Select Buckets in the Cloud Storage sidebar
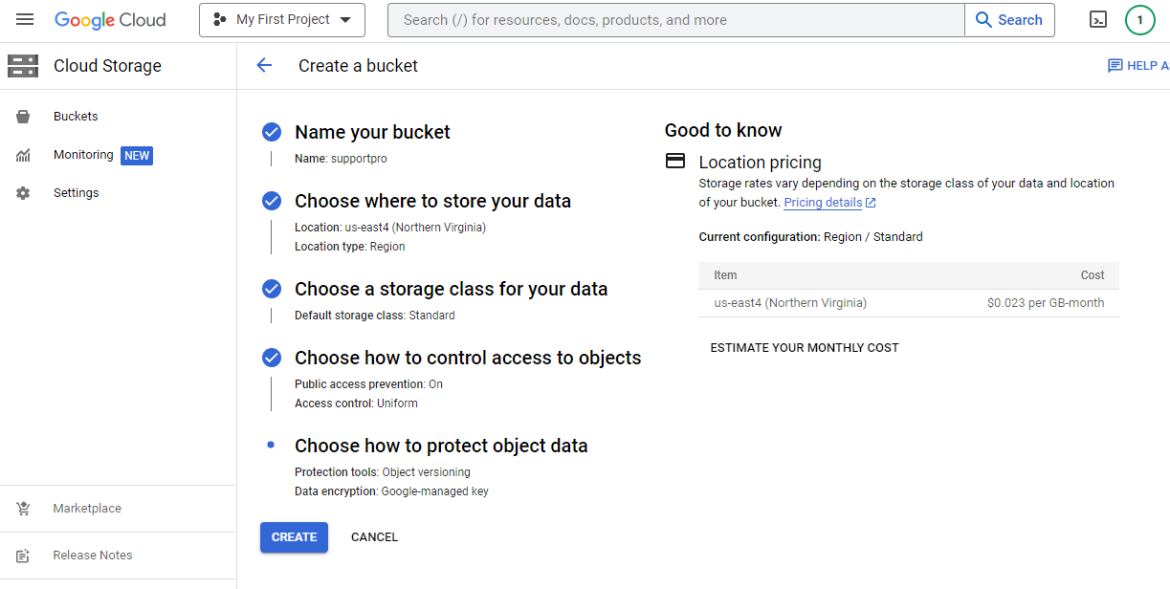Image resolution: width=1170 pixels, height=589 pixels. [75, 115]
